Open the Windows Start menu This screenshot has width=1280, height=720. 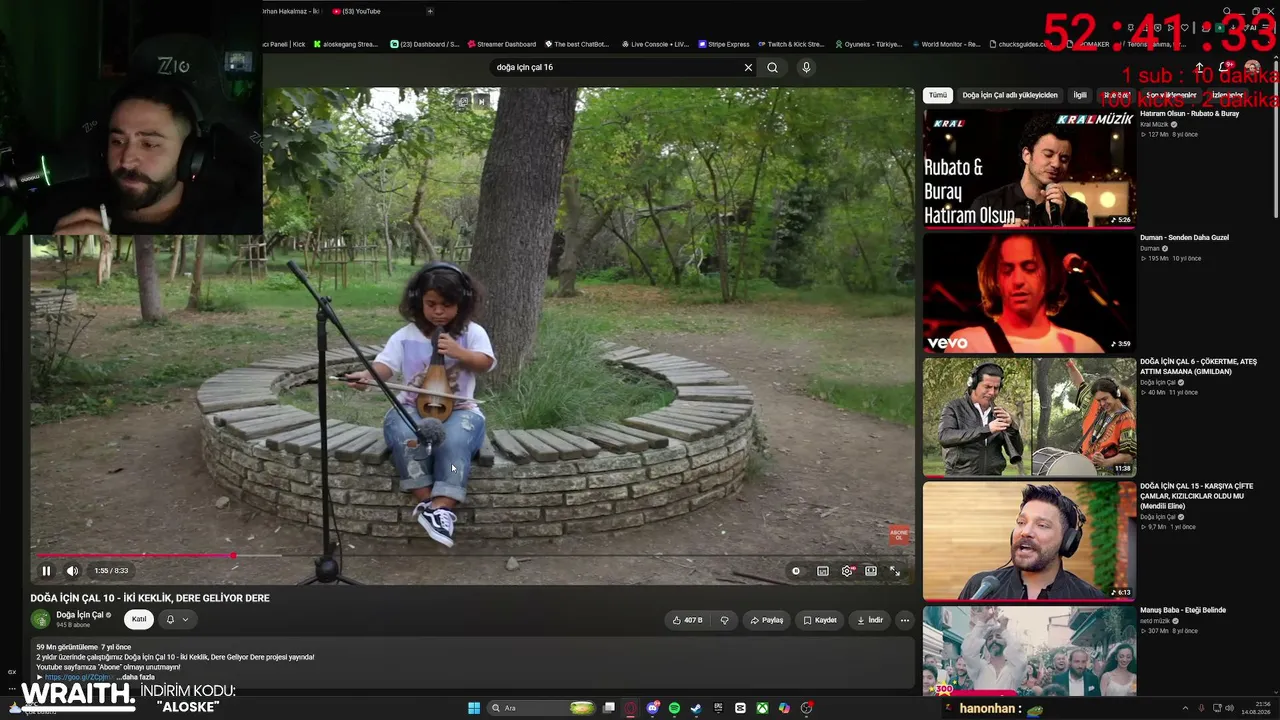(474, 708)
